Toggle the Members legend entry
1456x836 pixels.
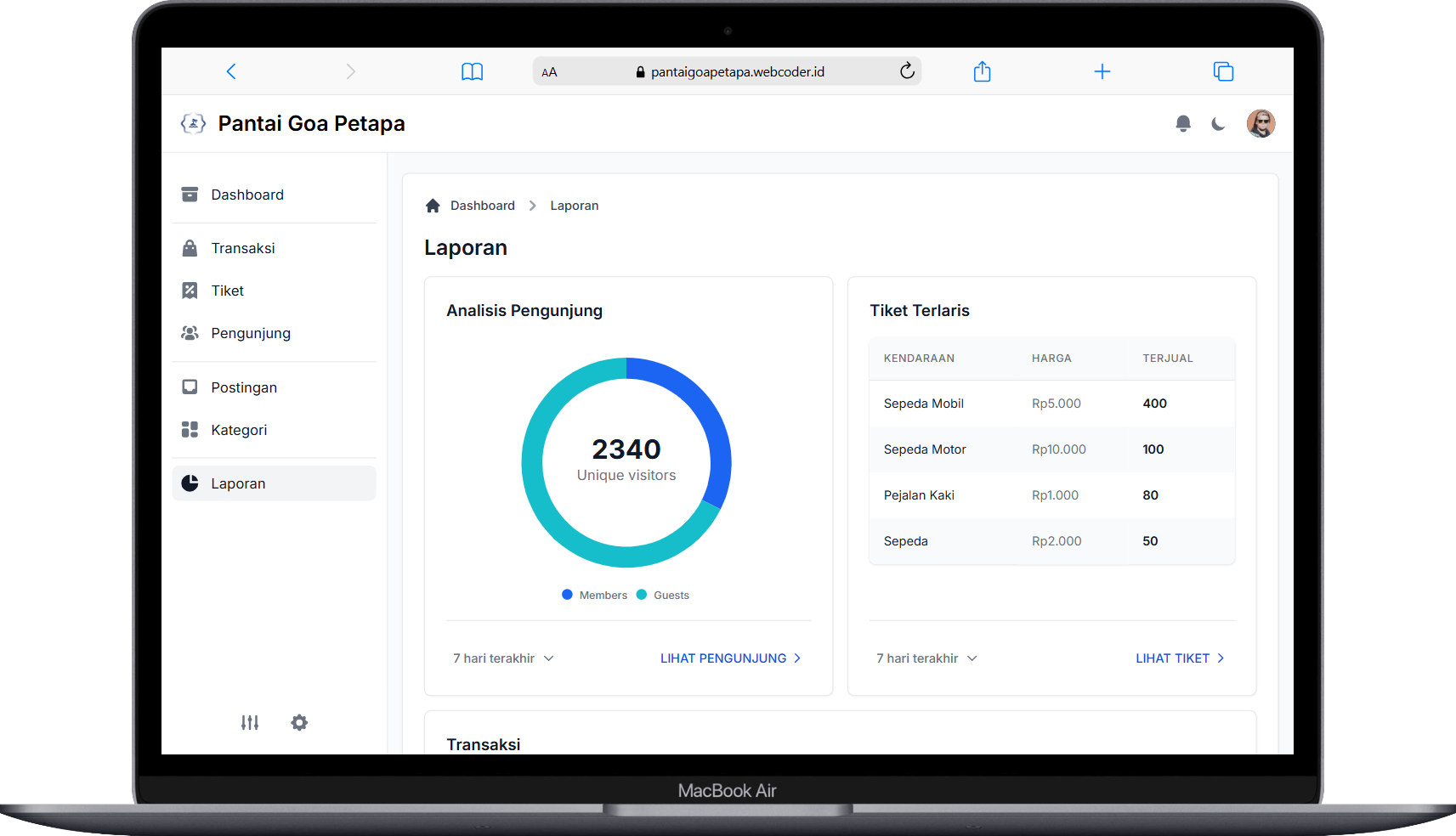click(594, 595)
